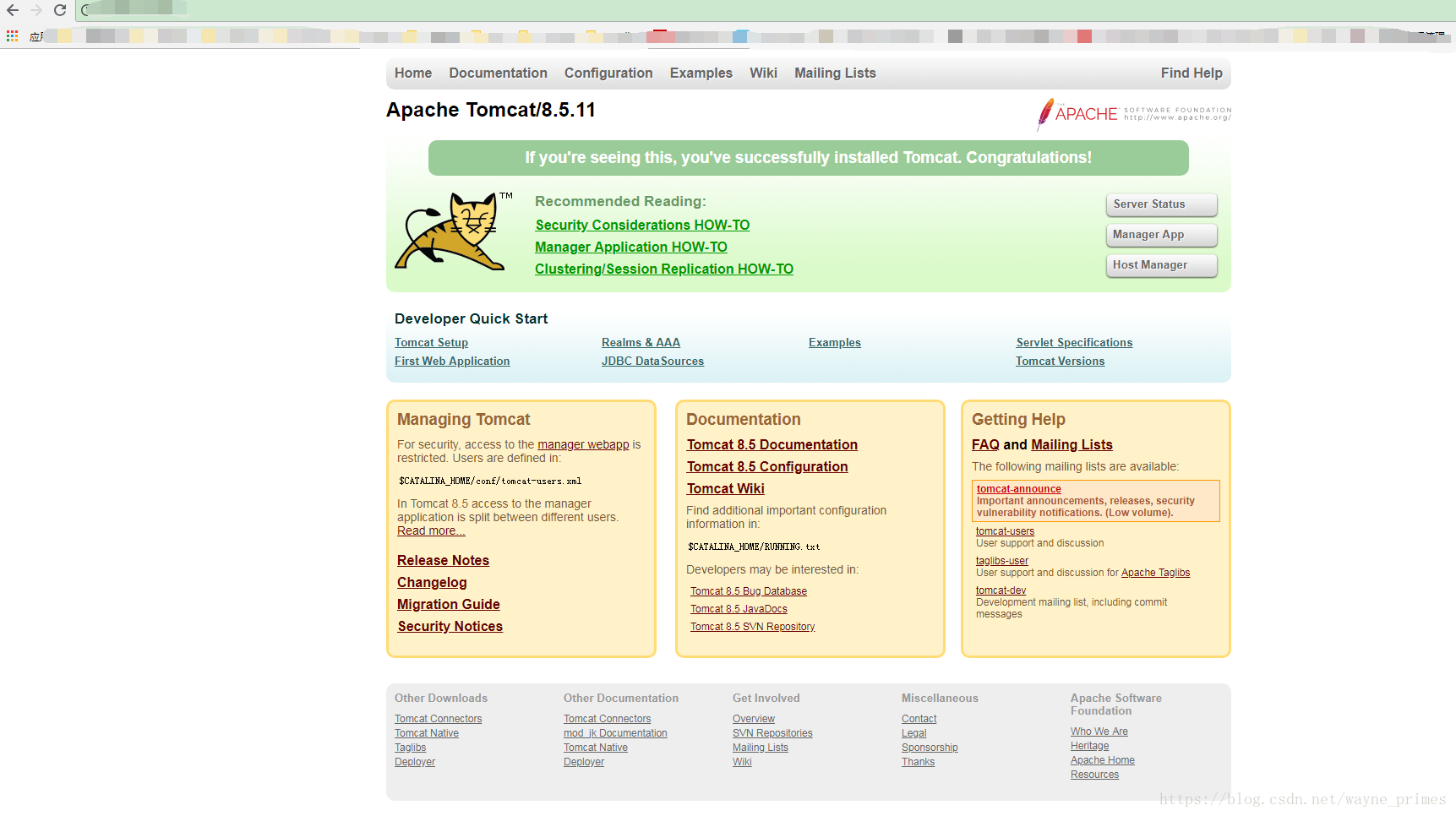Click the Host Manager button
This screenshot has height=816, width=1456.
1161,265
